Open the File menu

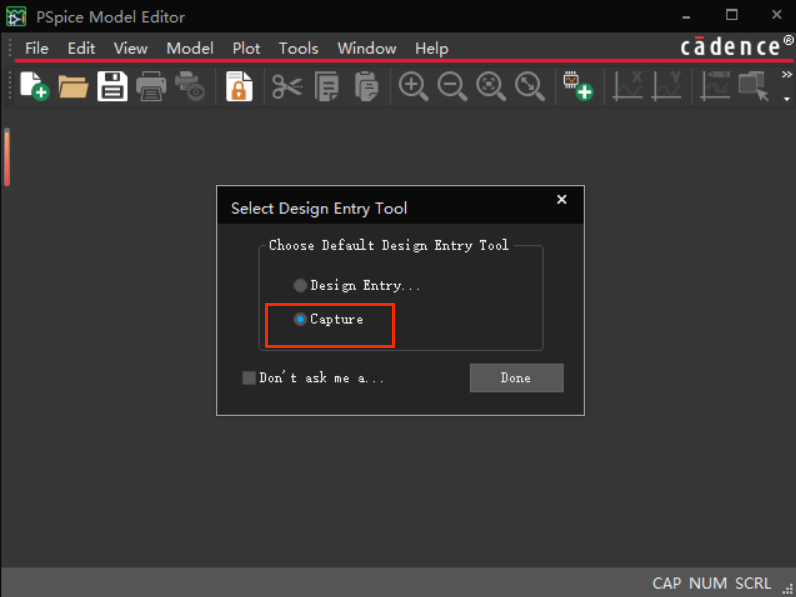click(37, 49)
